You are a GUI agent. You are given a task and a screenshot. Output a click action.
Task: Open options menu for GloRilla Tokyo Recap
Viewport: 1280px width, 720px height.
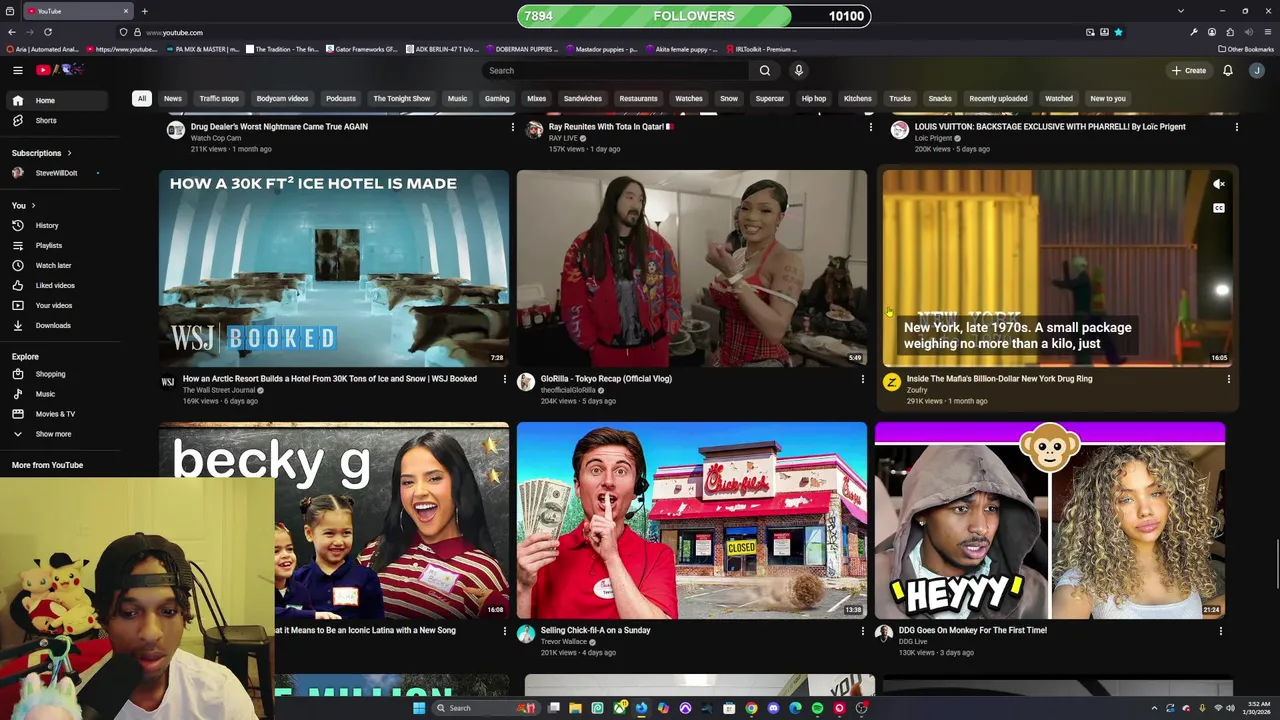[863, 379]
